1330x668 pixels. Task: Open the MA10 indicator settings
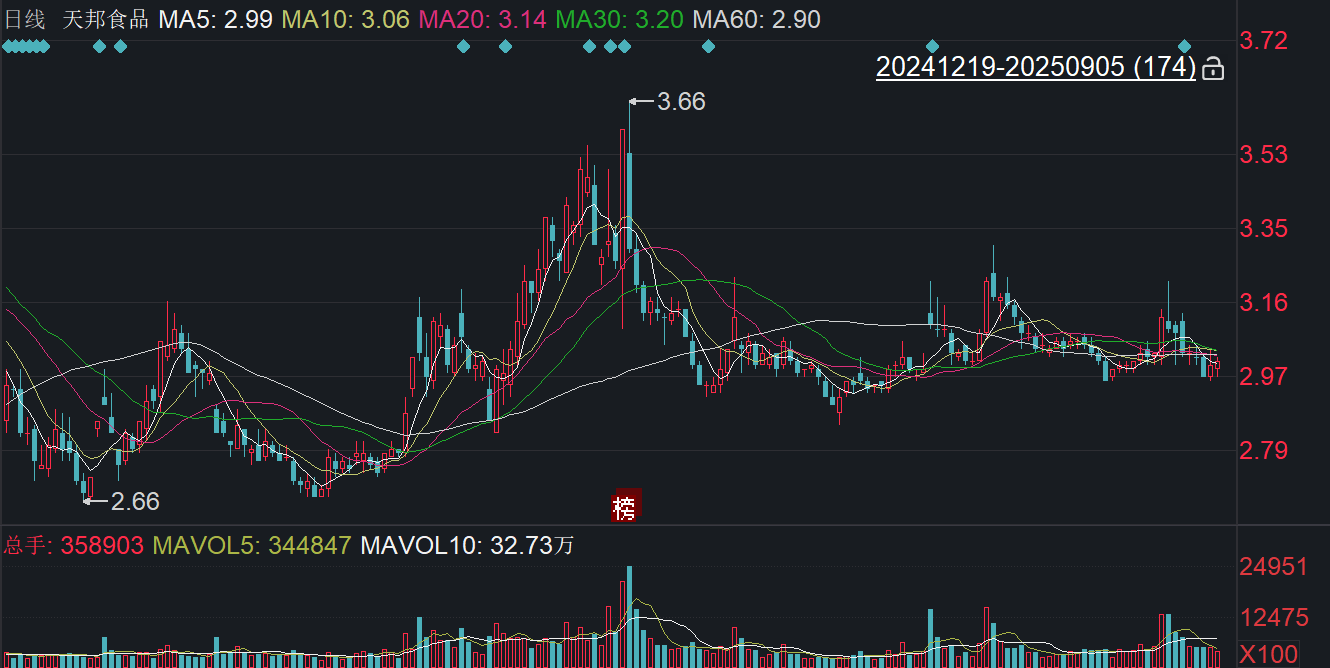coord(346,19)
